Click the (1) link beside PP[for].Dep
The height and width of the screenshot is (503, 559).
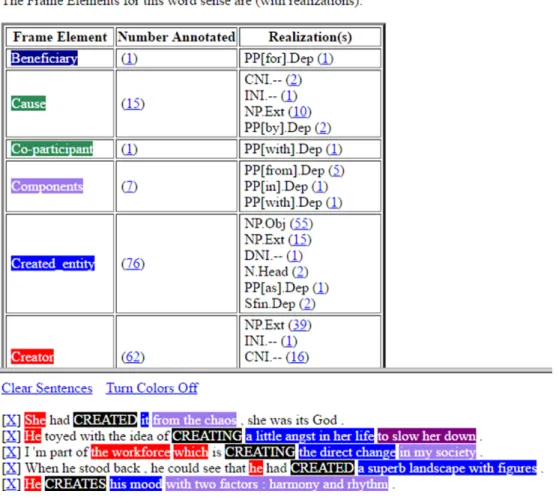coord(325,58)
